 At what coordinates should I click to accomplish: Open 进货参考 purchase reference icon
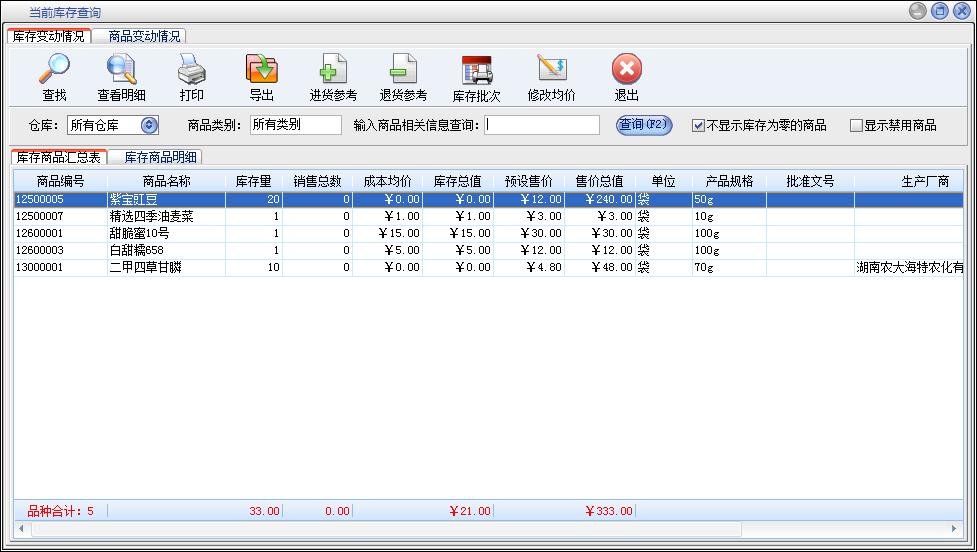(x=332, y=70)
